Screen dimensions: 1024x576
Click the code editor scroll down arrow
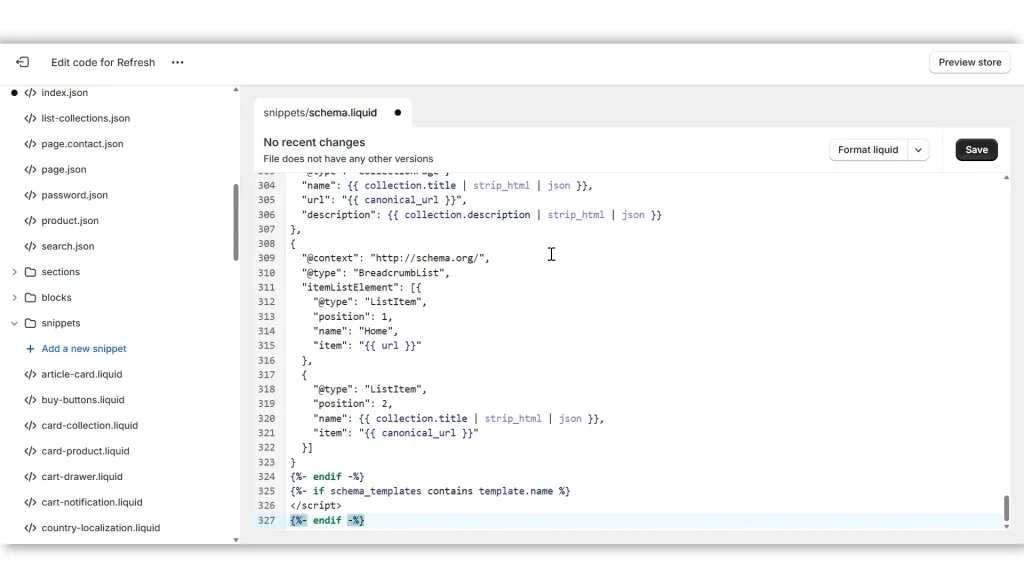point(1006,526)
